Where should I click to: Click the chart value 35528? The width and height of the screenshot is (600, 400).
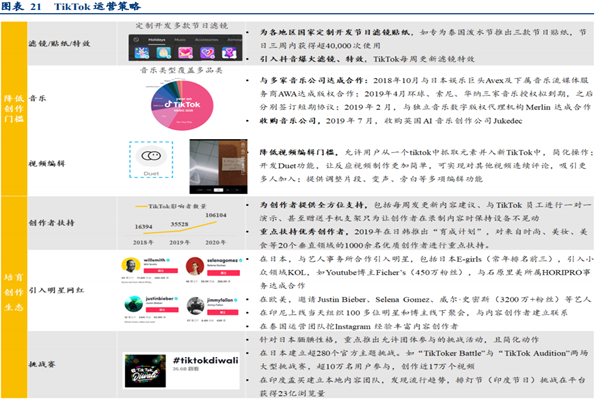pyautogui.click(x=179, y=224)
